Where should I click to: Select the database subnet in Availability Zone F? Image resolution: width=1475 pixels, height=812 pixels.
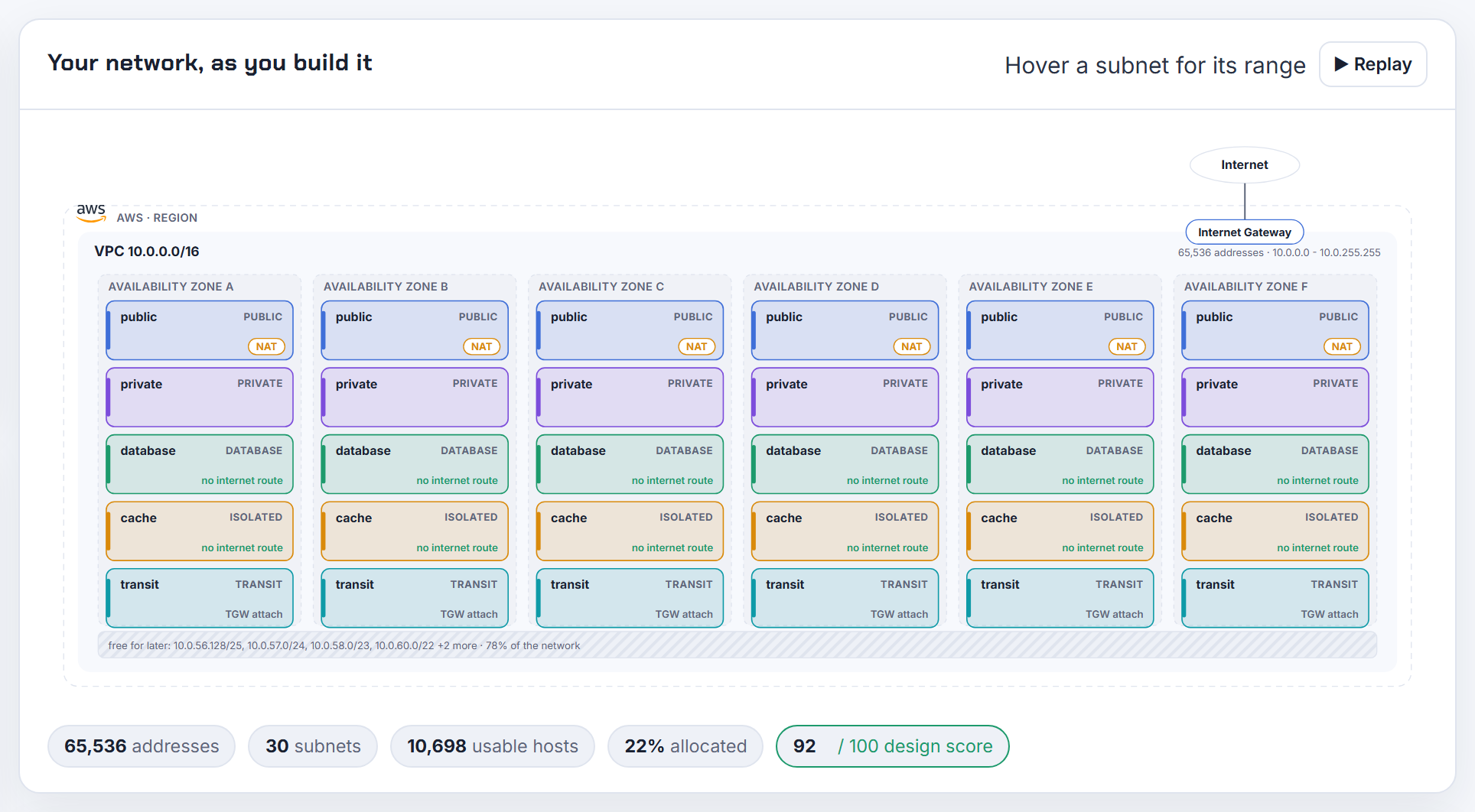tap(1275, 464)
